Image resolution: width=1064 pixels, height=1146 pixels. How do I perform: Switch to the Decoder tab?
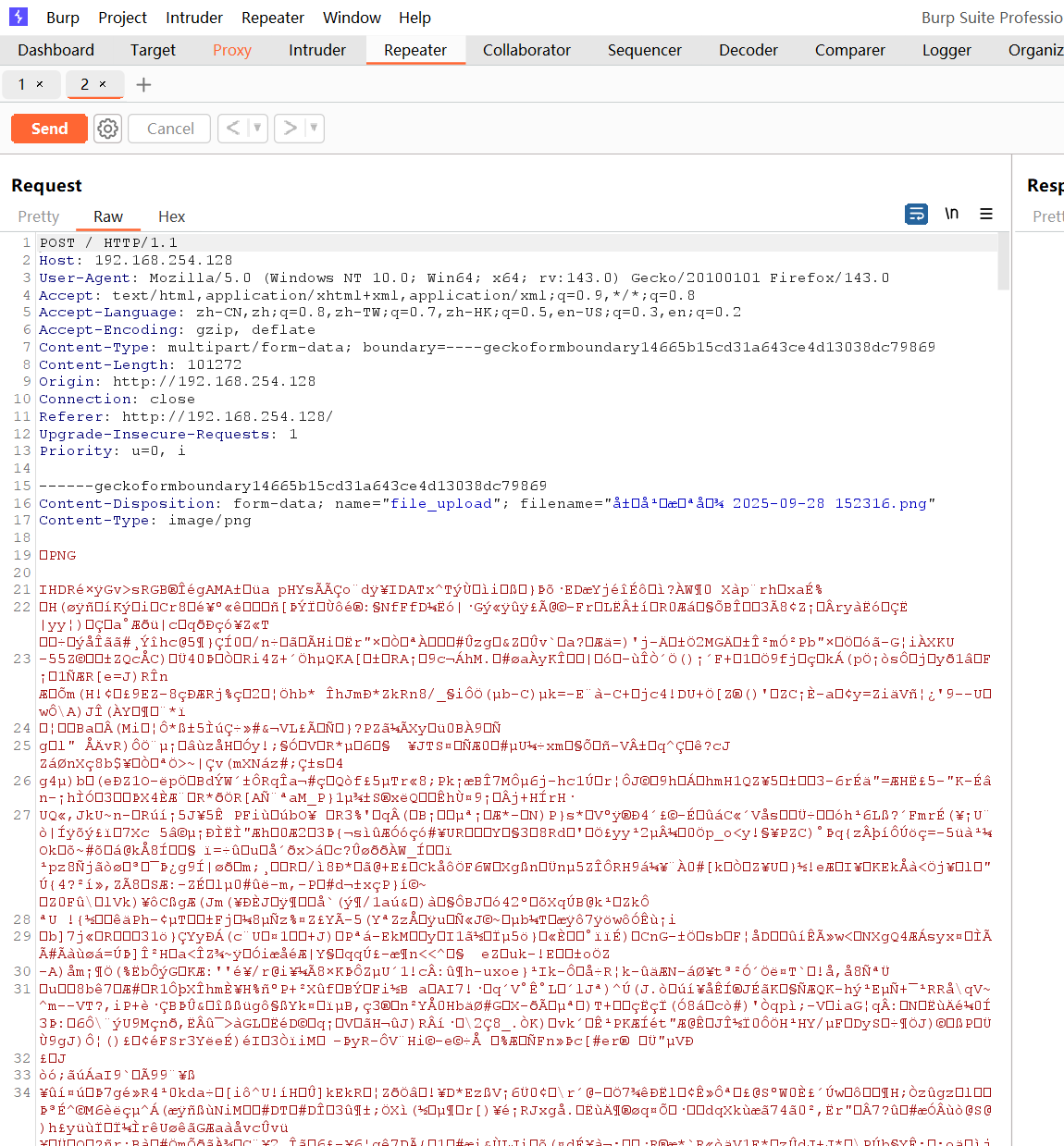tap(749, 50)
